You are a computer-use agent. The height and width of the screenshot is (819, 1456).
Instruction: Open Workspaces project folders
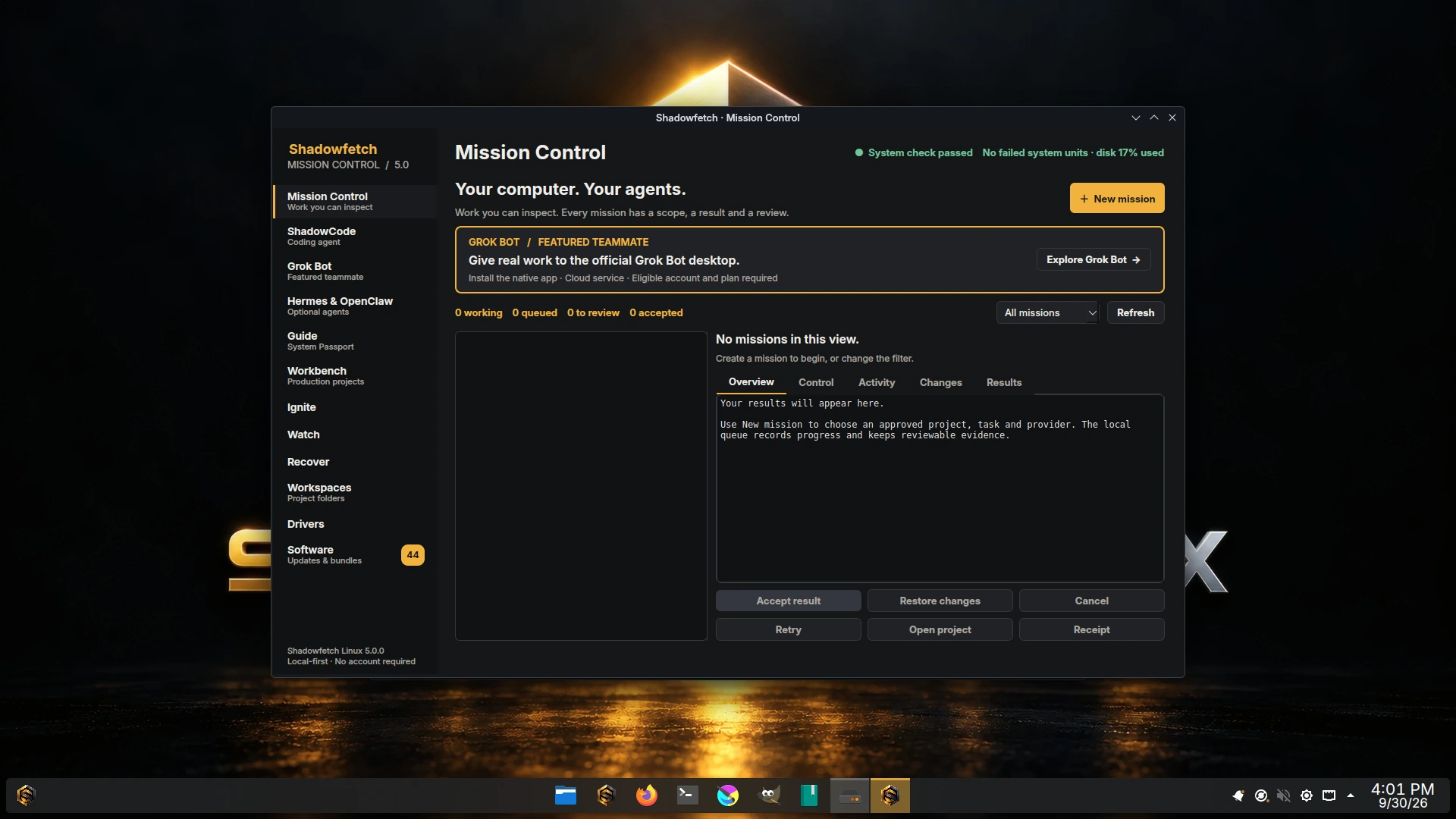pyautogui.click(x=355, y=492)
